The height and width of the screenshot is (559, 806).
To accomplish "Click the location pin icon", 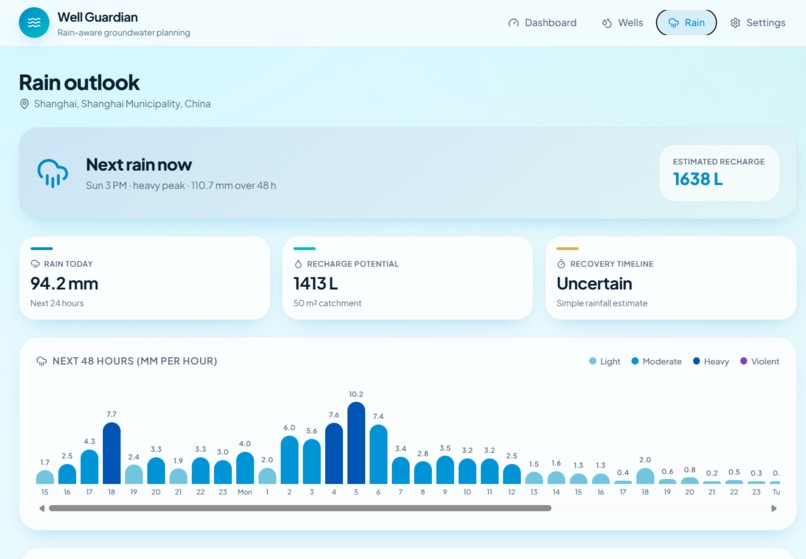I will point(24,104).
